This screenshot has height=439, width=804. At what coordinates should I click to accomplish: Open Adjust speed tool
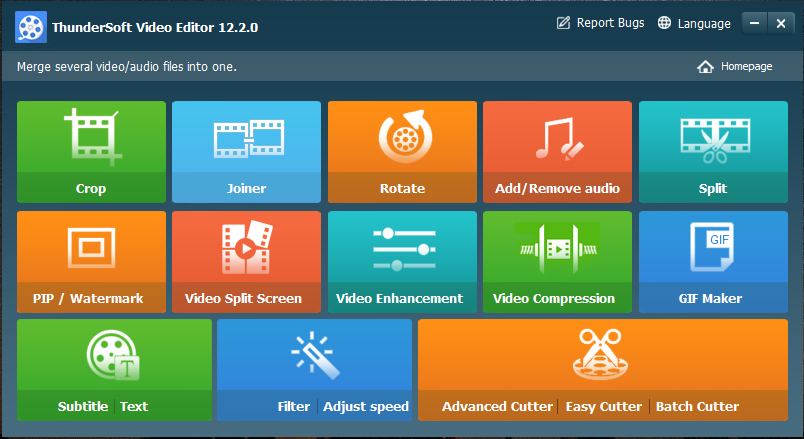pos(366,407)
